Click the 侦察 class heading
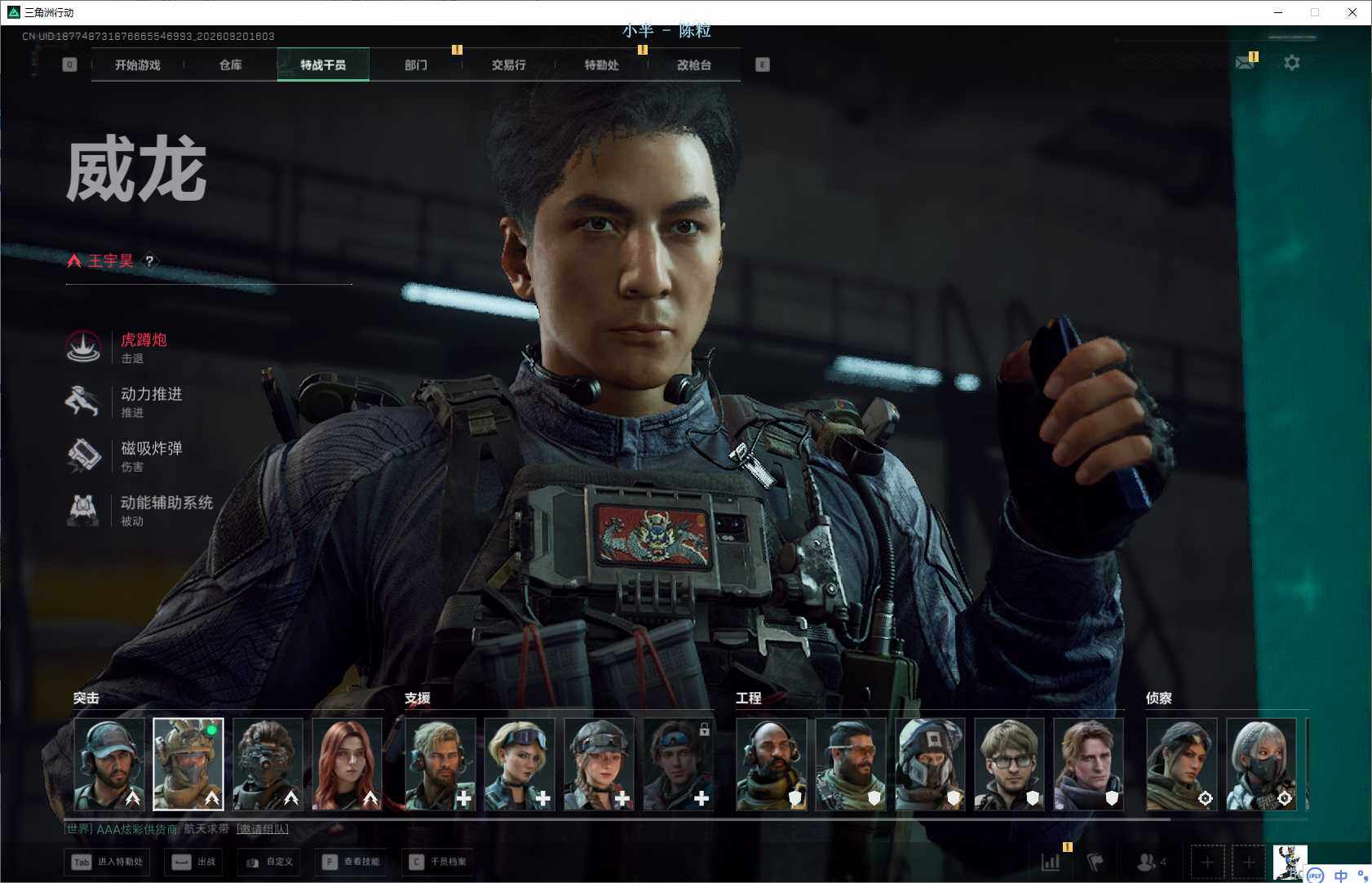Viewport: 1372px width, 883px height. pyautogui.click(x=1159, y=698)
